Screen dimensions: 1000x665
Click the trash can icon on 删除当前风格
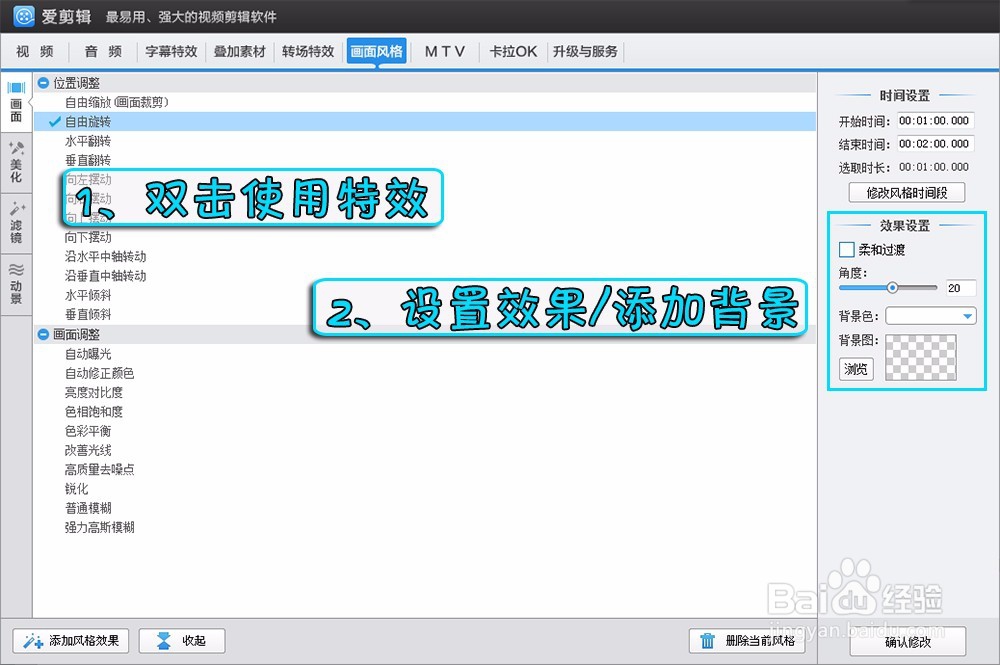[707, 641]
